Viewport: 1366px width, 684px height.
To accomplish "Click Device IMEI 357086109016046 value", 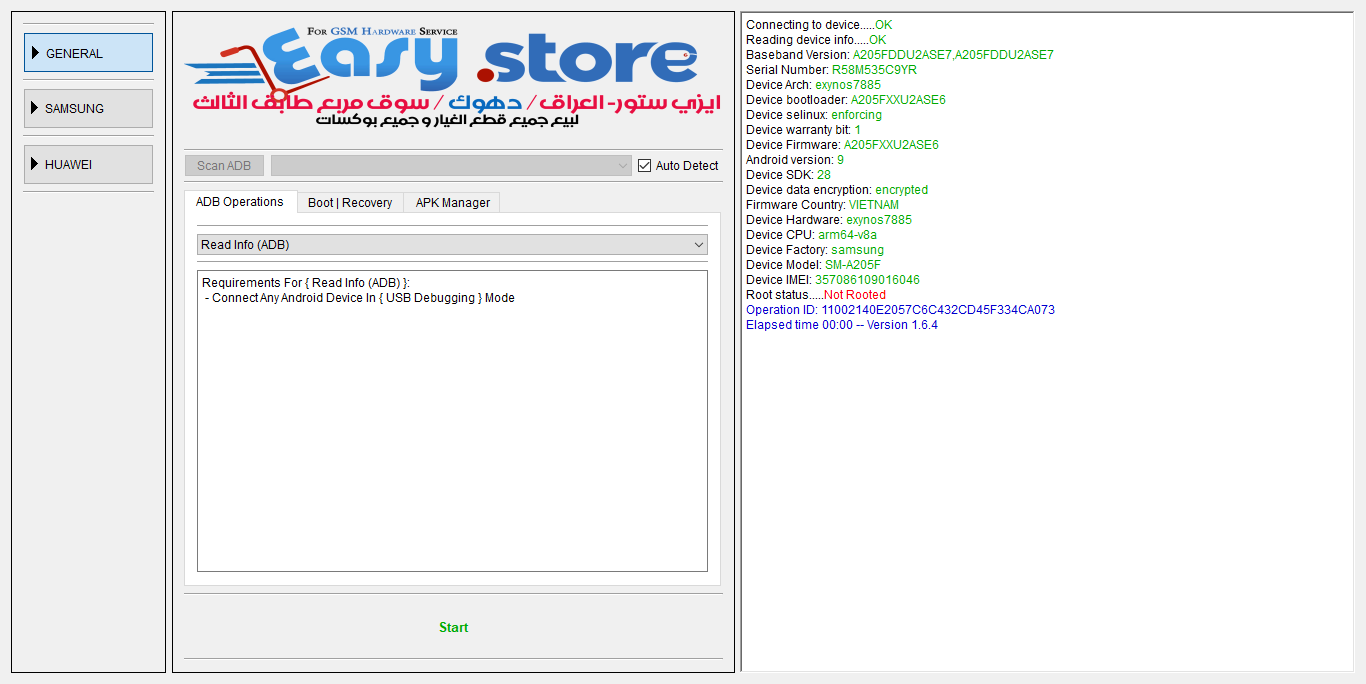I will click(867, 280).
